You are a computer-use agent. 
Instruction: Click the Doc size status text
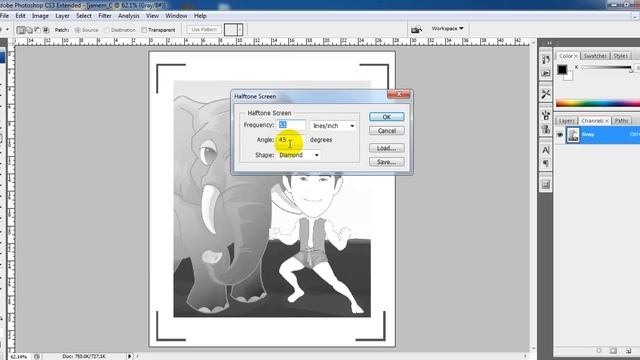pyautogui.click(x=84, y=356)
